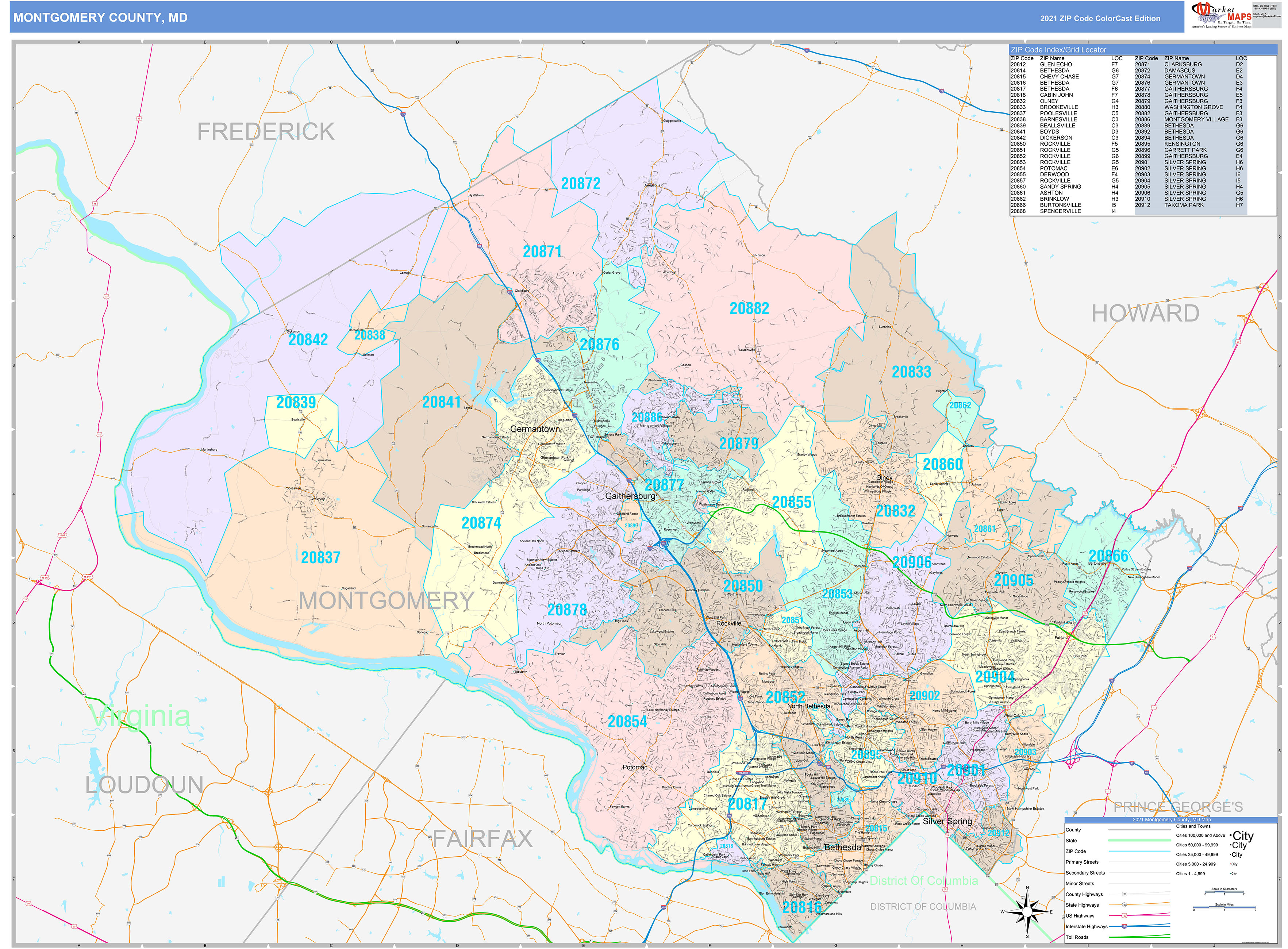This screenshot has height=949, width=1288.
Task: Click the 20871 ZIP label on the map
Action: click(542, 251)
